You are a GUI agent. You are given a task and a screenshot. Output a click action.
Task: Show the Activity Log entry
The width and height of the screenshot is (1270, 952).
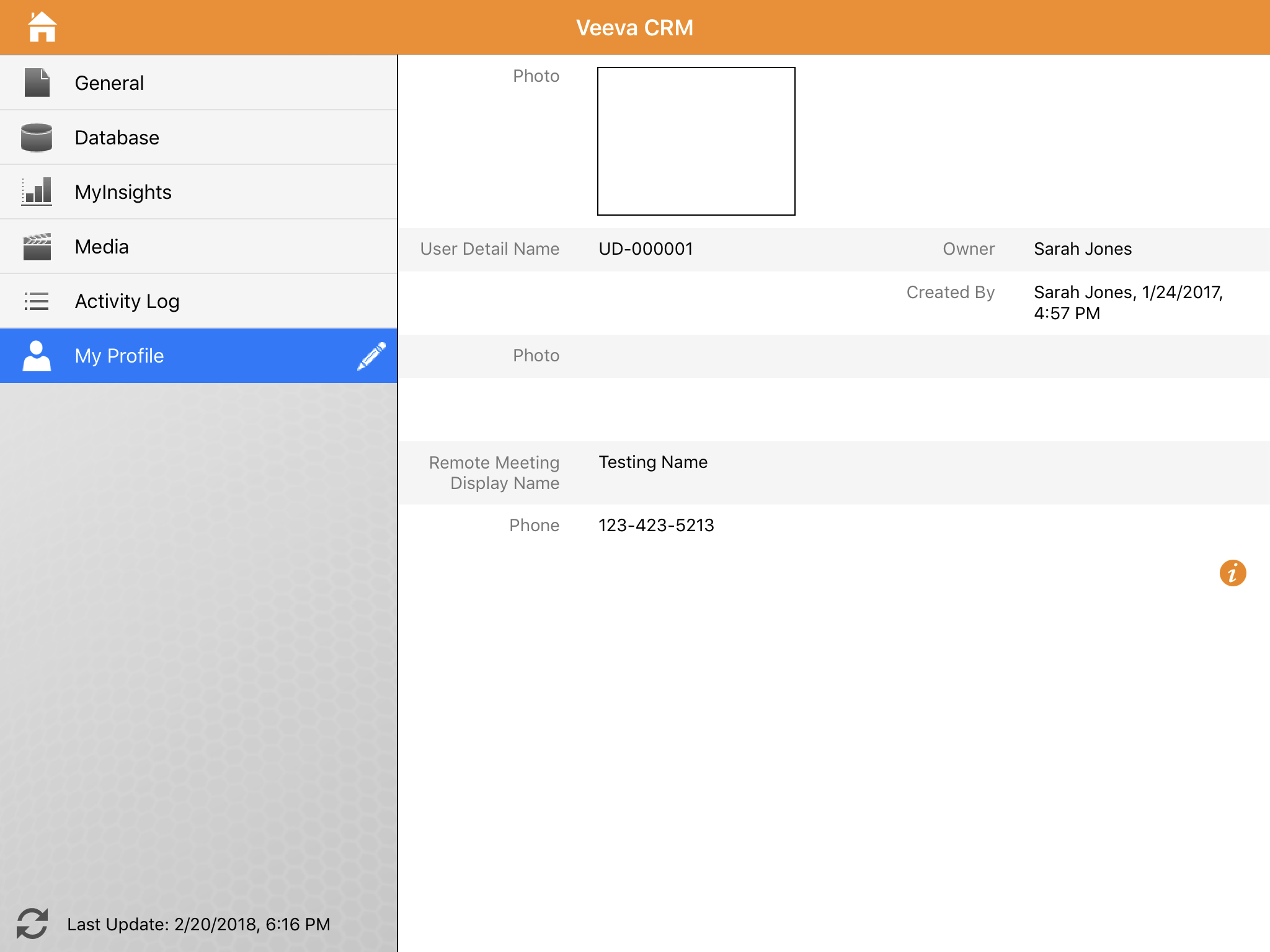pyautogui.click(x=127, y=301)
